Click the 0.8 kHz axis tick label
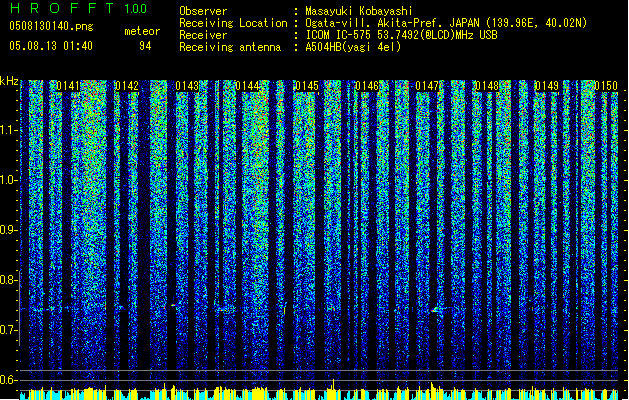 (8, 280)
